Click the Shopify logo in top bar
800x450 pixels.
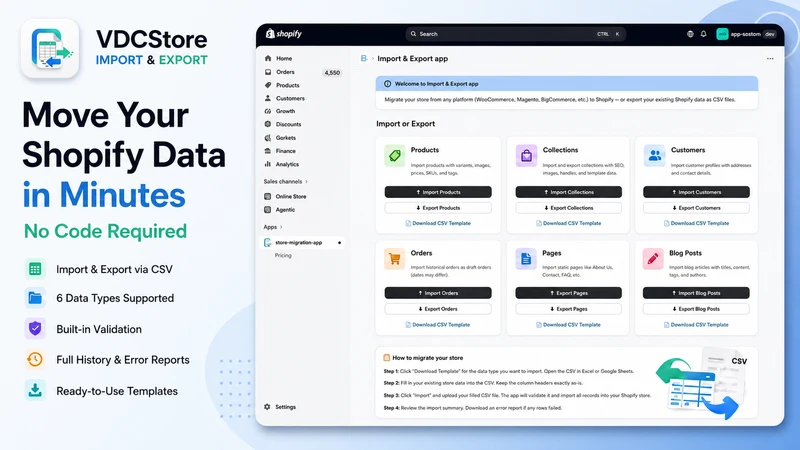click(x=284, y=34)
